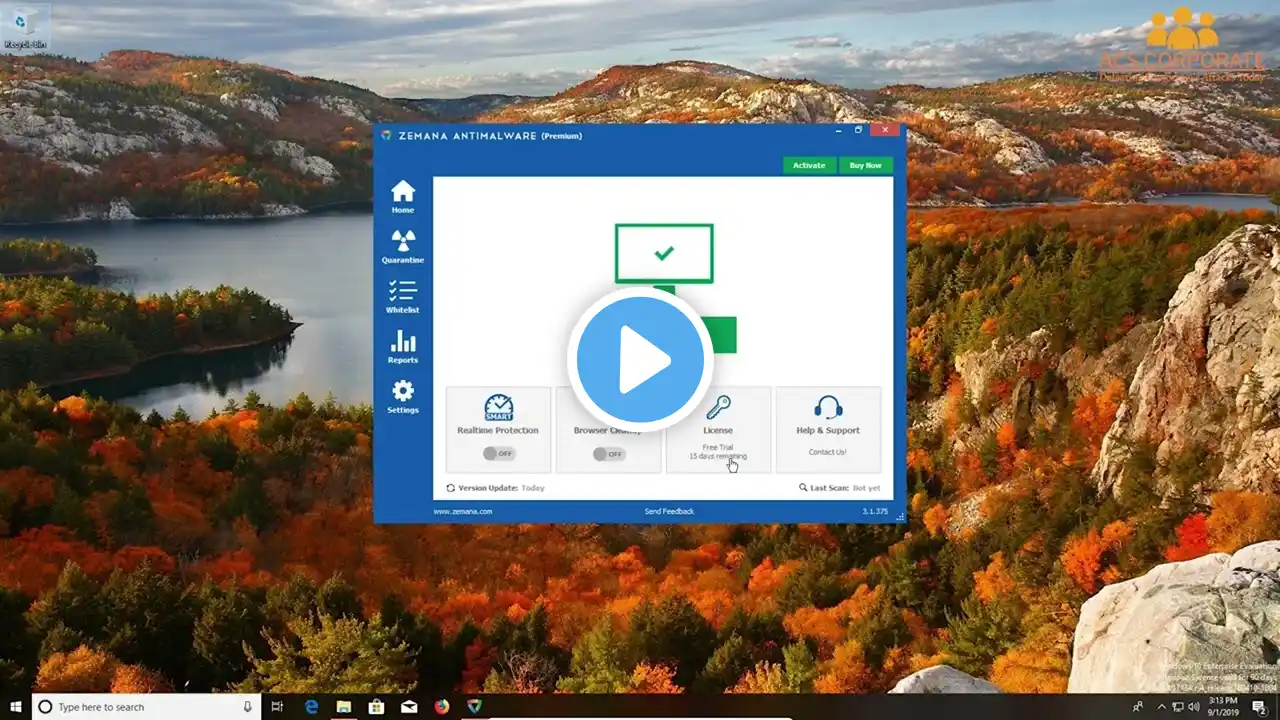Go to Home in Zemana sidebar
The width and height of the screenshot is (1280, 720).
pyautogui.click(x=403, y=191)
